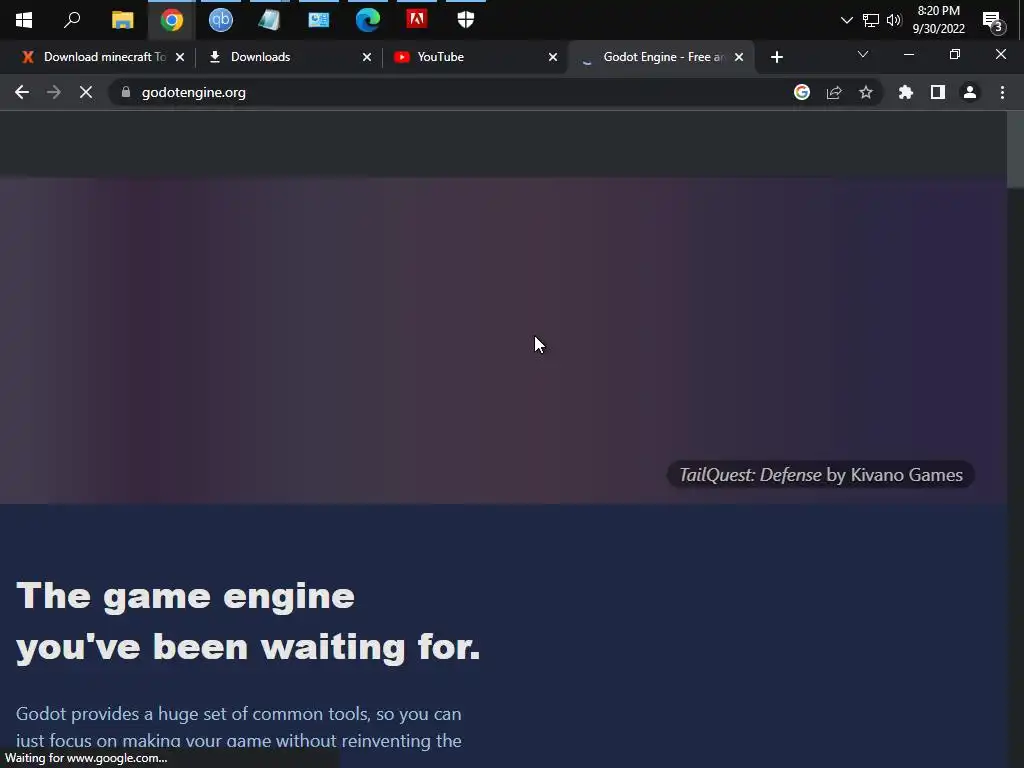The image size is (1024, 768).
Task: Click the page's vertical scrollbar thumb
Action: tap(1015, 150)
